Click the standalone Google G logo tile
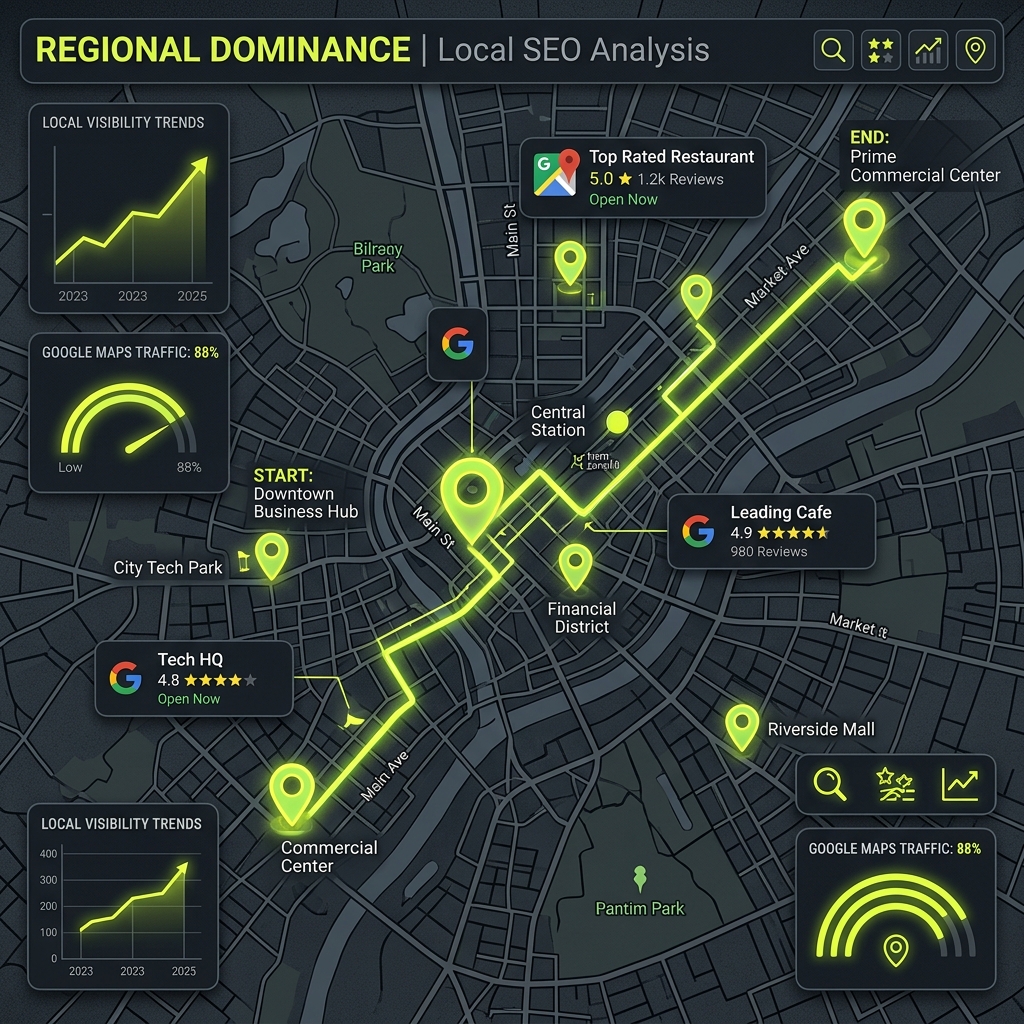Image resolution: width=1024 pixels, height=1024 pixels. [x=457, y=344]
